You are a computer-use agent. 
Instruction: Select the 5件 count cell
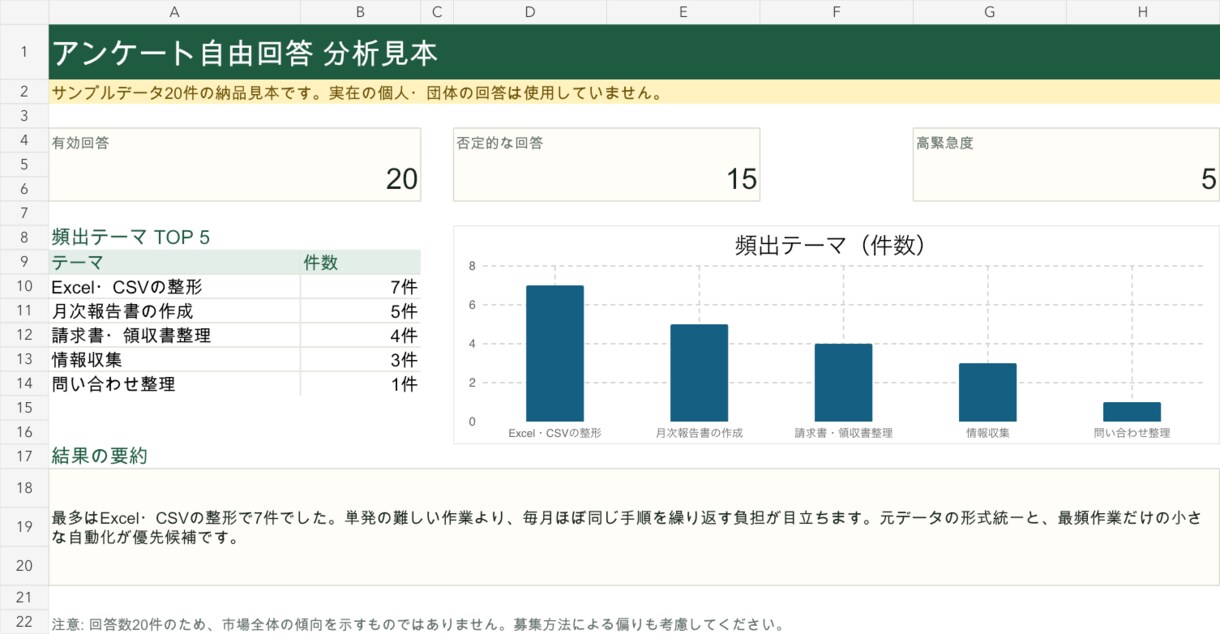click(x=360, y=311)
